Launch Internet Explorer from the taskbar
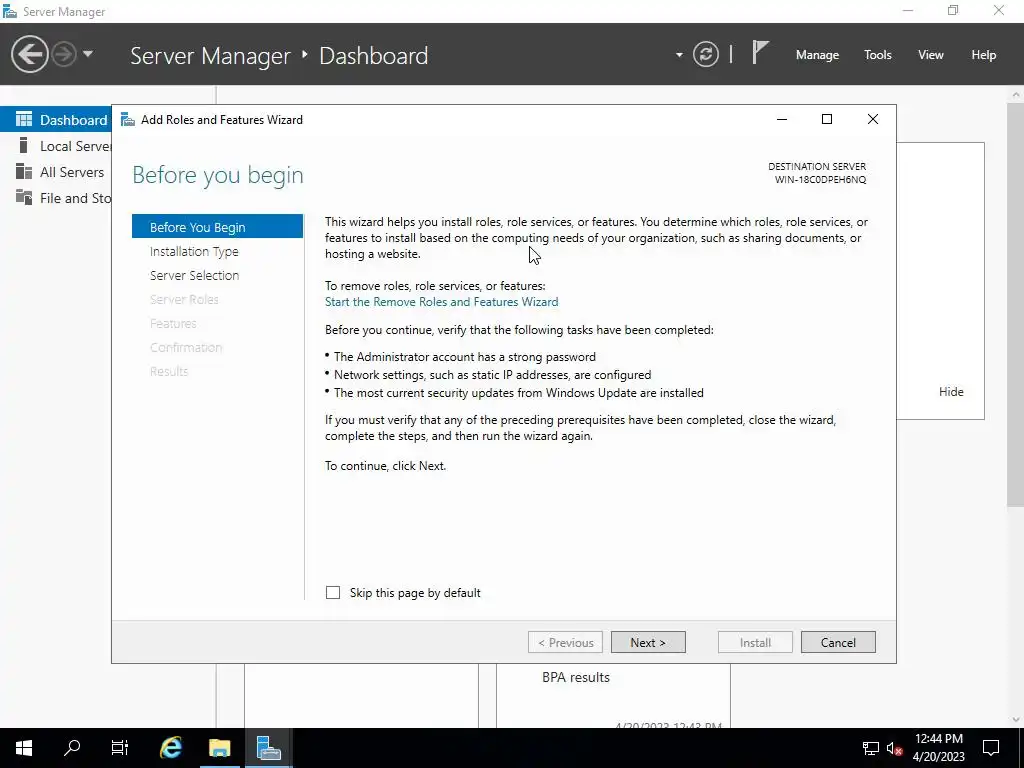Viewport: 1024px width, 768px height. [x=170, y=748]
